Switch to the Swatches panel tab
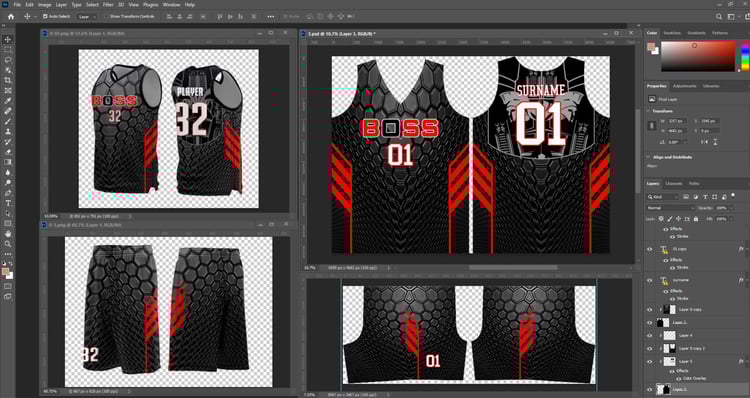750x398 pixels. [672, 33]
